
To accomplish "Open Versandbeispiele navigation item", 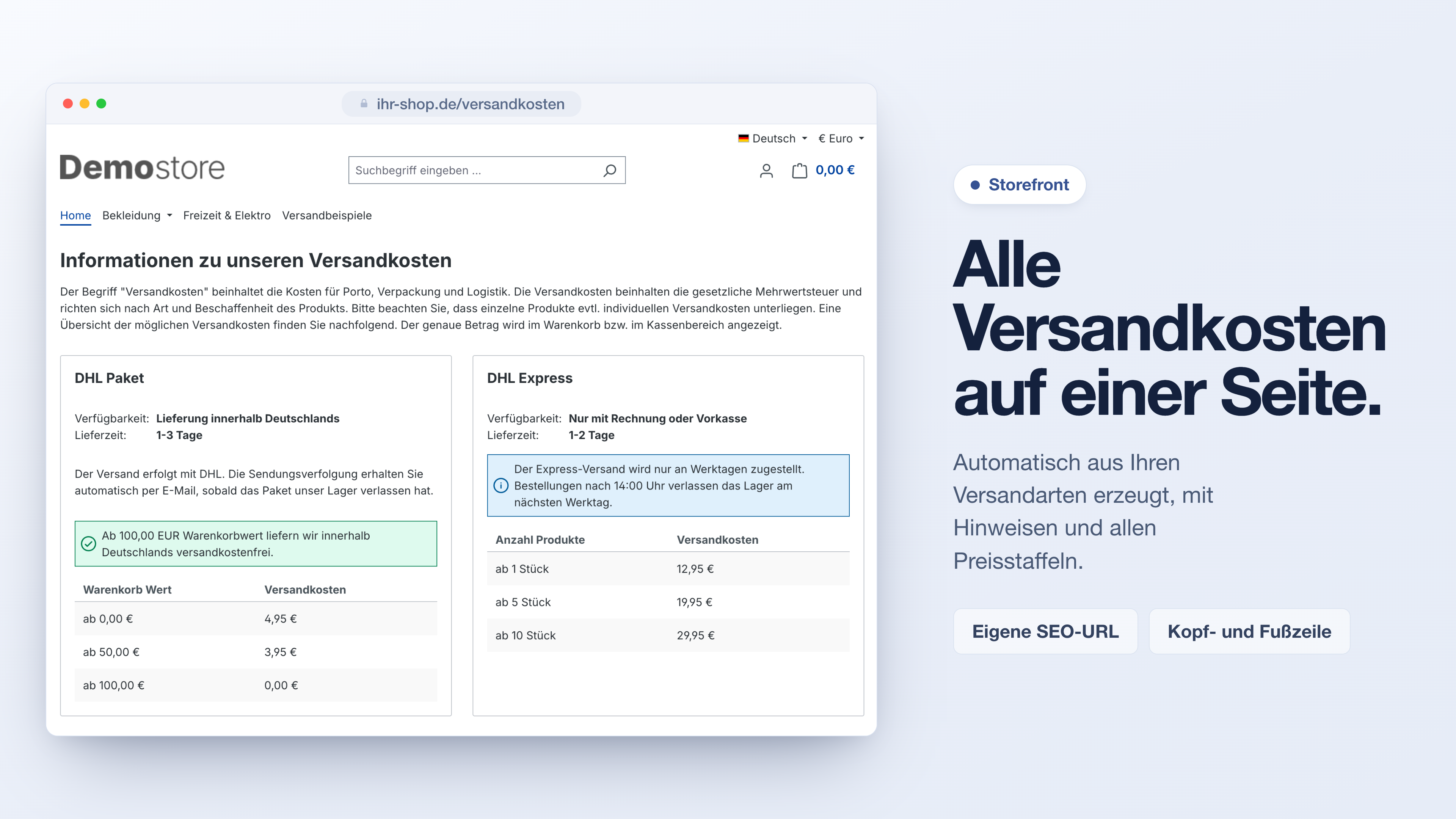I will [327, 215].
